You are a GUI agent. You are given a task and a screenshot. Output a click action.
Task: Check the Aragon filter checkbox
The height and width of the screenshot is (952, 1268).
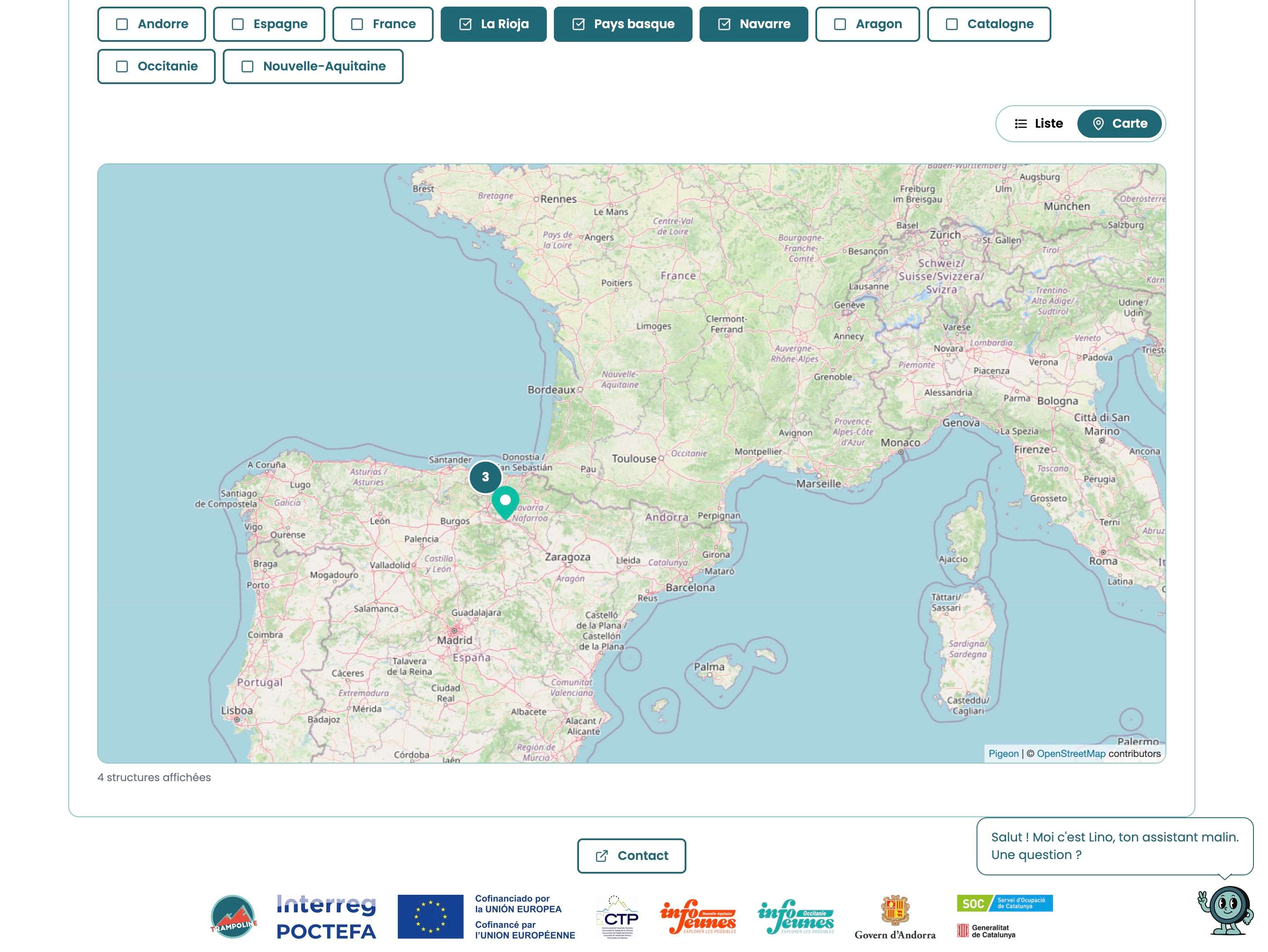[x=867, y=24]
